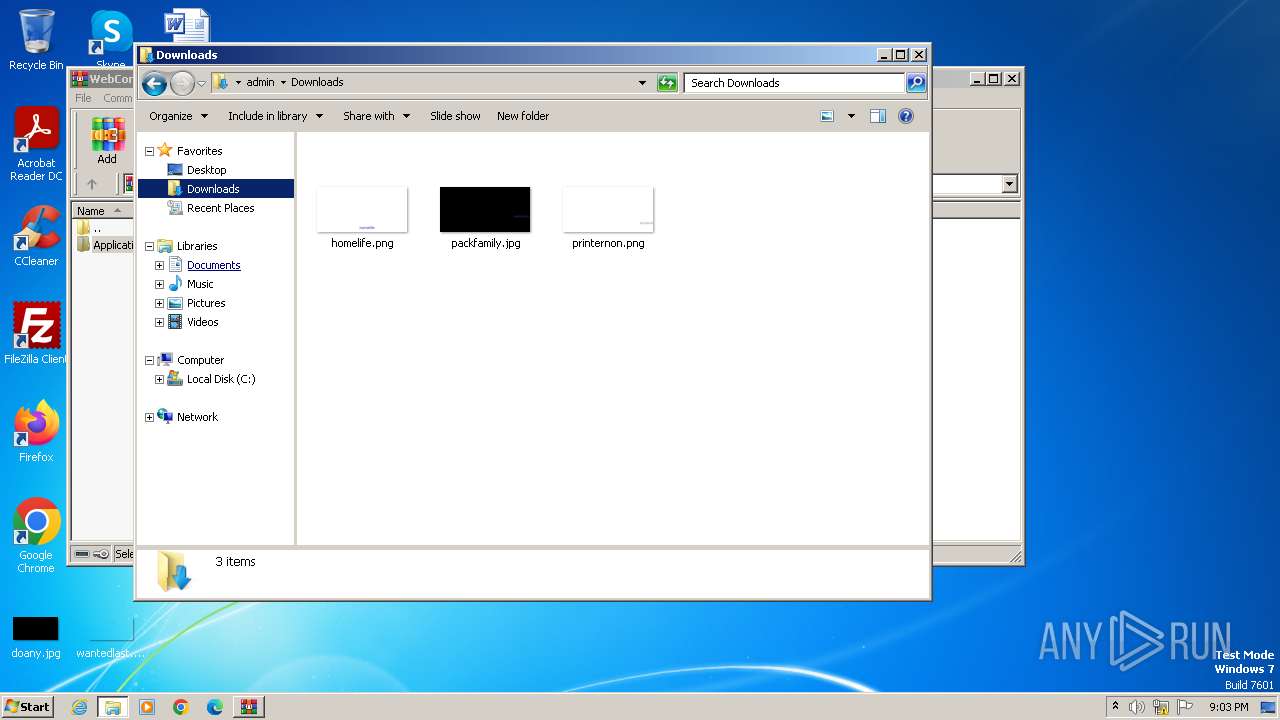Open Skype desktop shortcut
This screenshot has width=1280, height=720.
click(x=111, y=40)
